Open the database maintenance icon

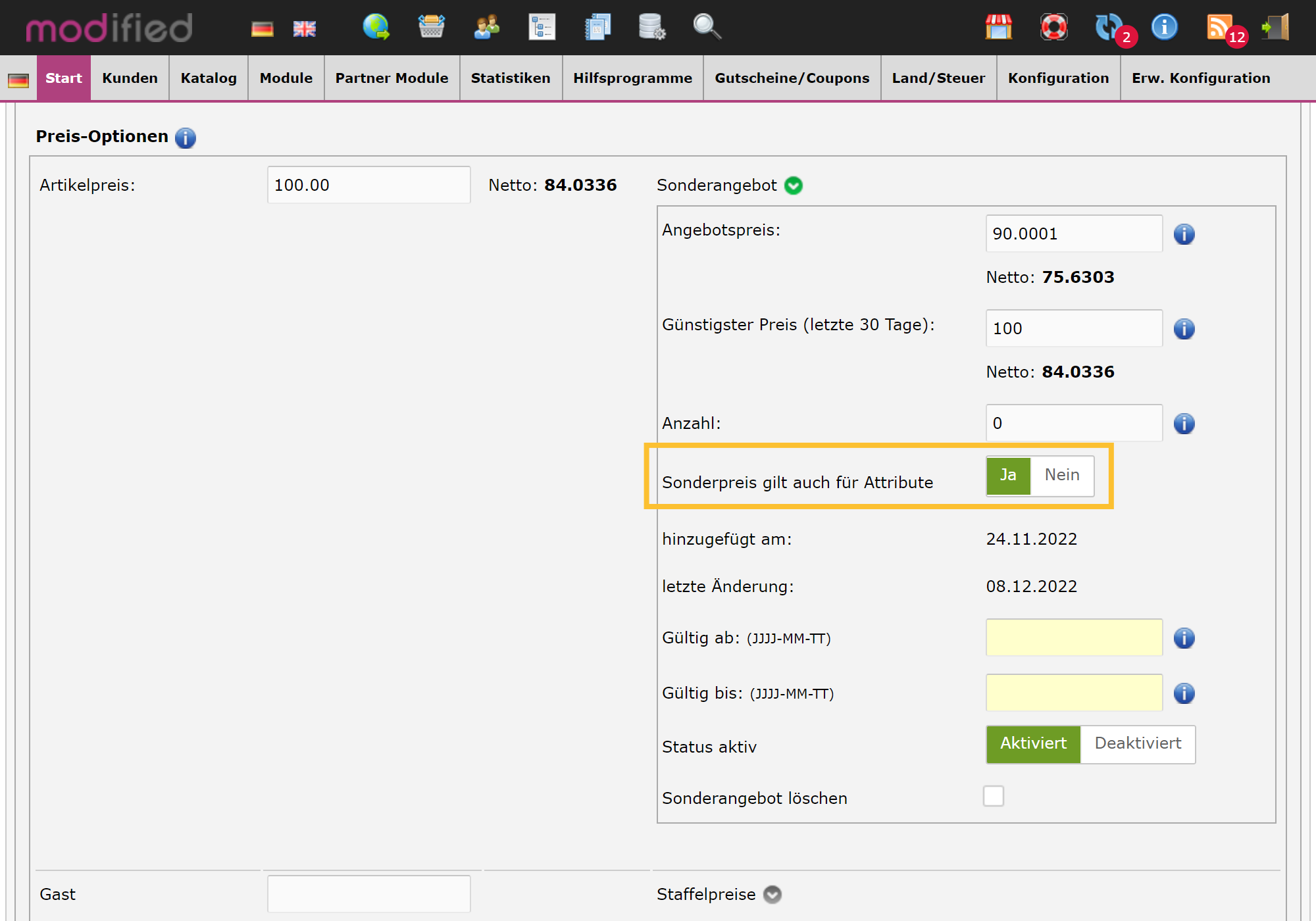point(651,27)
